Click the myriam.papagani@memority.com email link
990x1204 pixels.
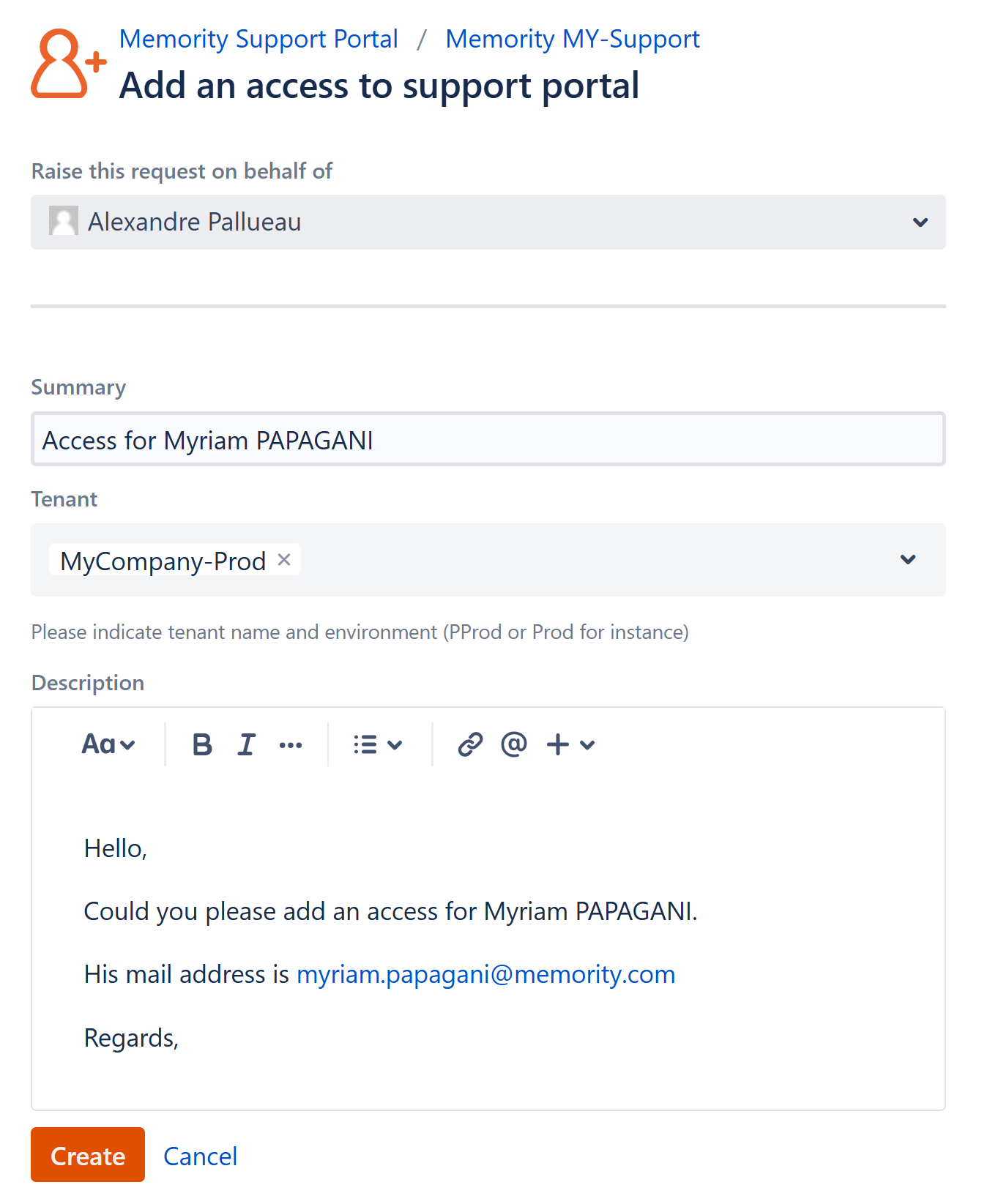[x=485, y=975]
